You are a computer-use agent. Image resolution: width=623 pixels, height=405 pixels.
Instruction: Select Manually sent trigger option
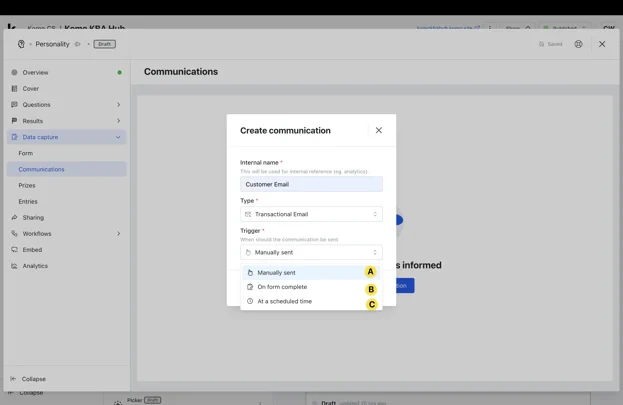311,273
